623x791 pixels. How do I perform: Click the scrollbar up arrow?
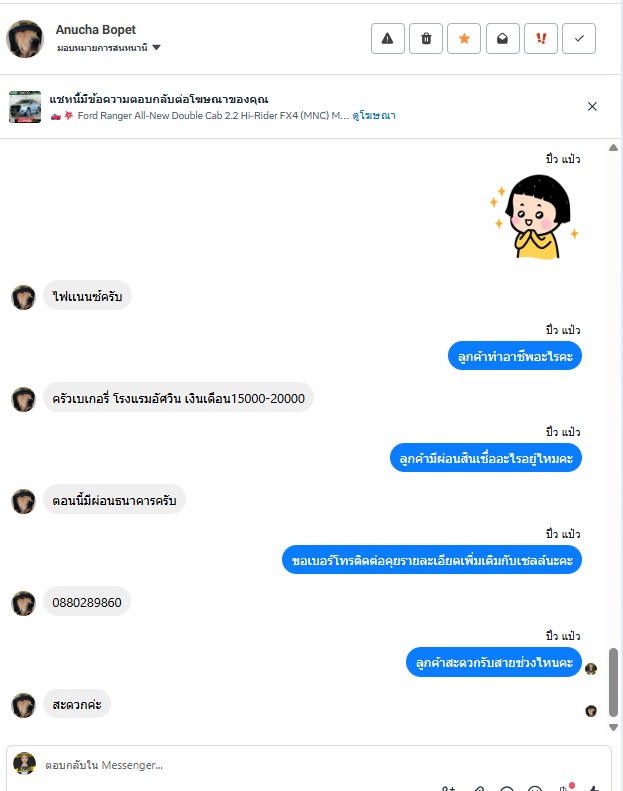613,148
